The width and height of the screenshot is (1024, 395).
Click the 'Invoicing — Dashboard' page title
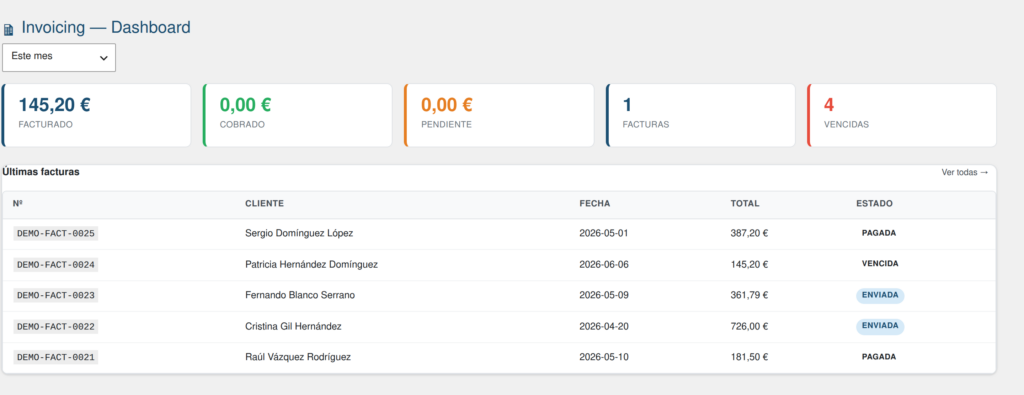click(106, 27)
